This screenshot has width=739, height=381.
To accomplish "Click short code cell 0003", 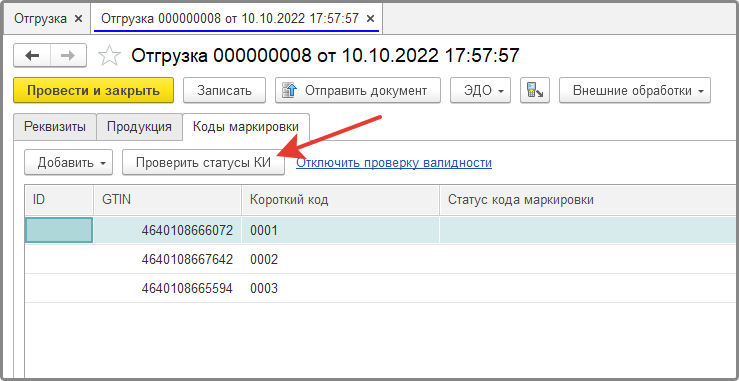I will (x=340, y=288).
